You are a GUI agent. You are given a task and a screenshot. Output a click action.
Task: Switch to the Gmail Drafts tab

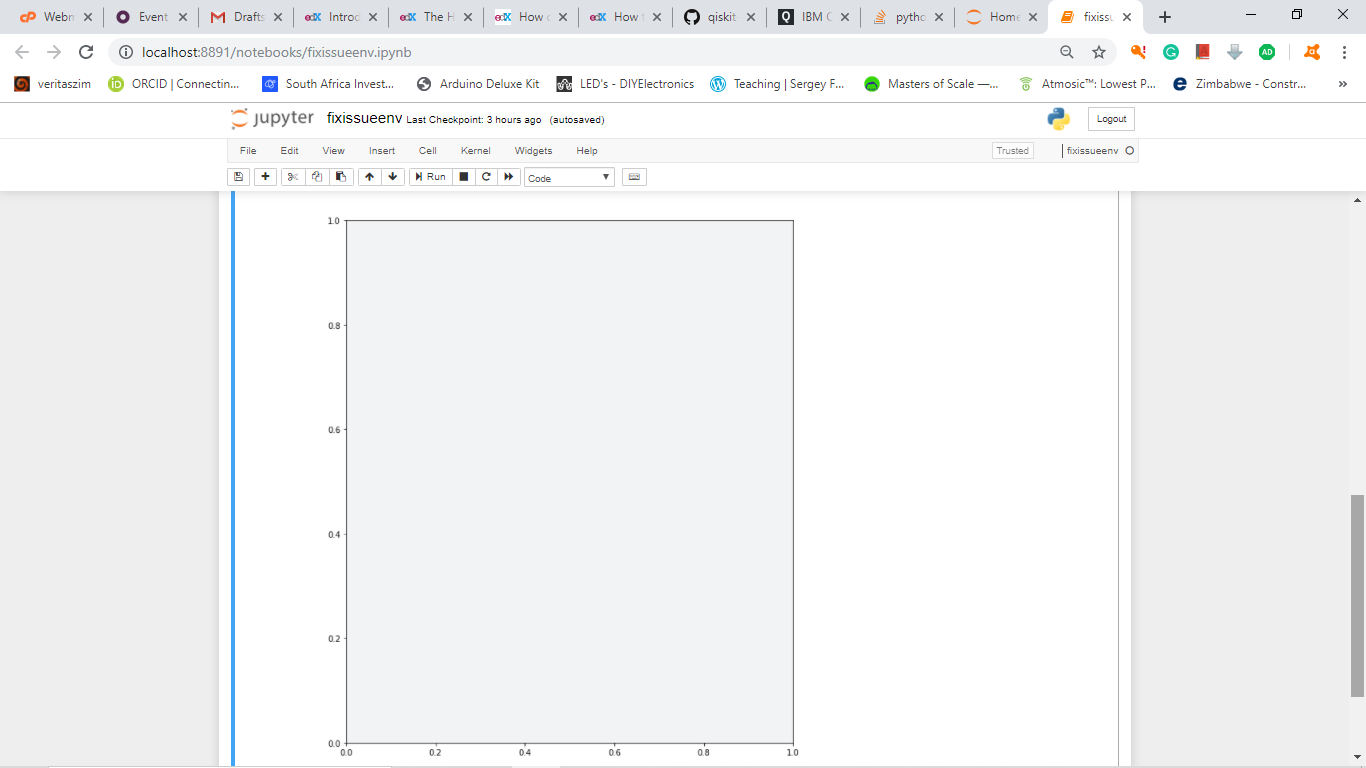[x=248, y=17]
